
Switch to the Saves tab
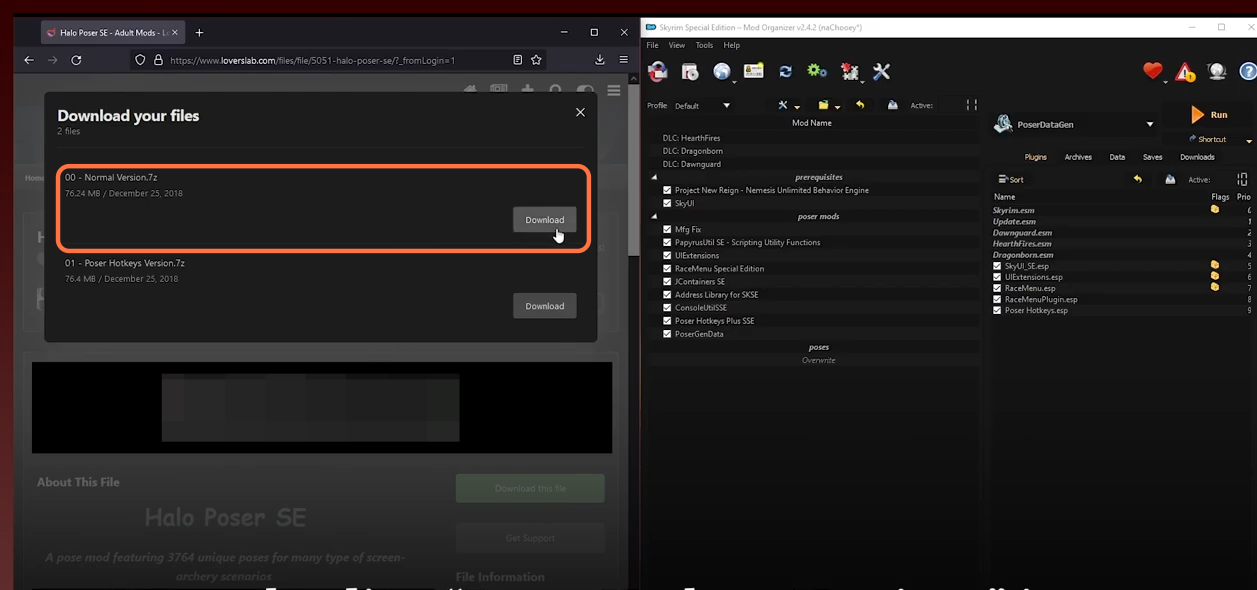click(x=1152, y=157)
